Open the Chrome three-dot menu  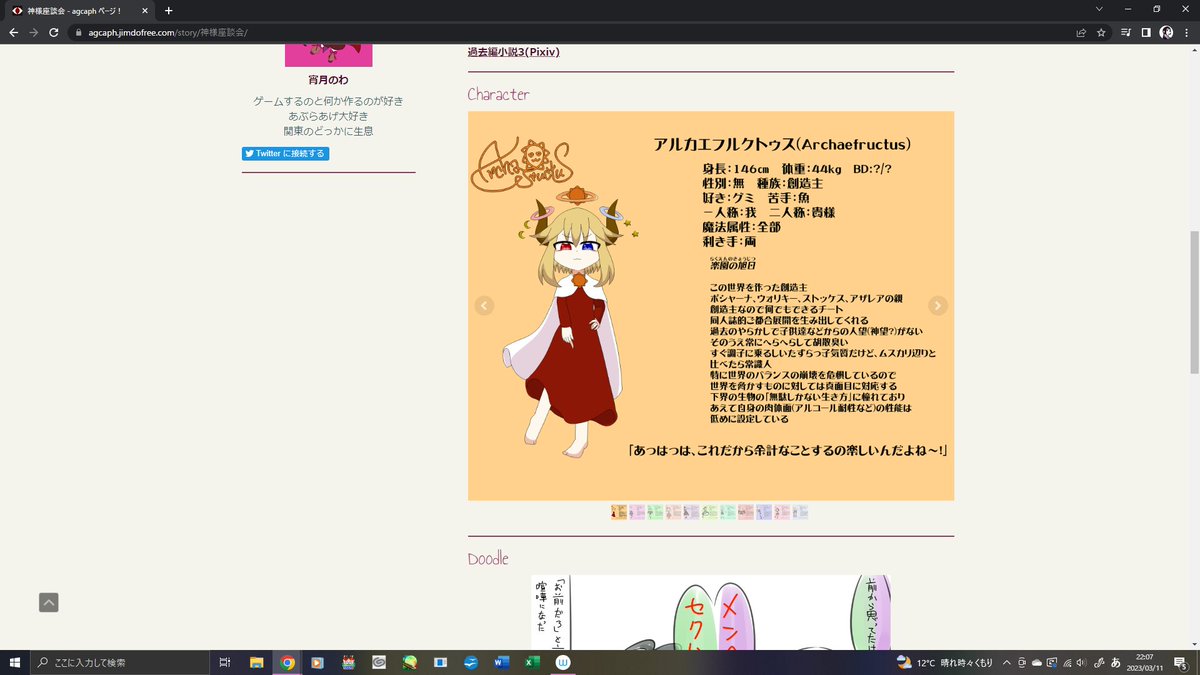pyautogui.click(x=1186, y=32)
